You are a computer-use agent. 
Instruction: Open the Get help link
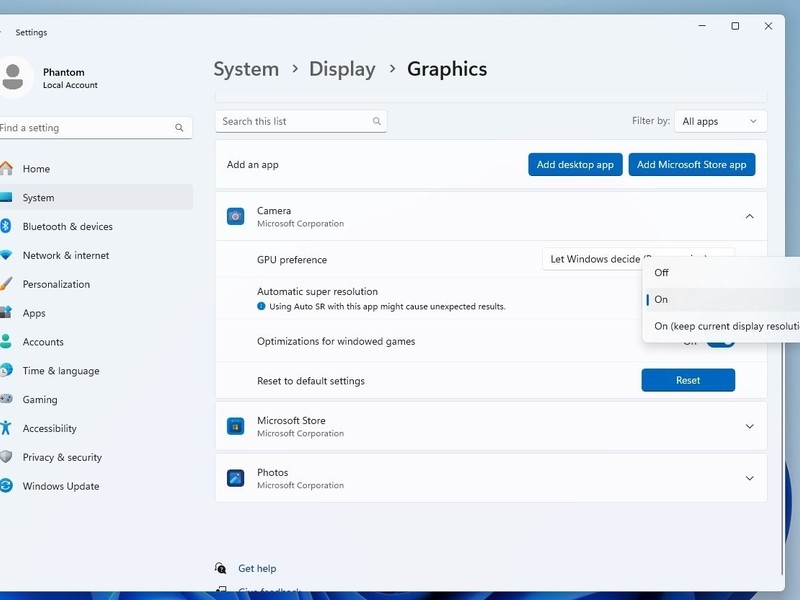pyautogui.click(x=257, y=568)
